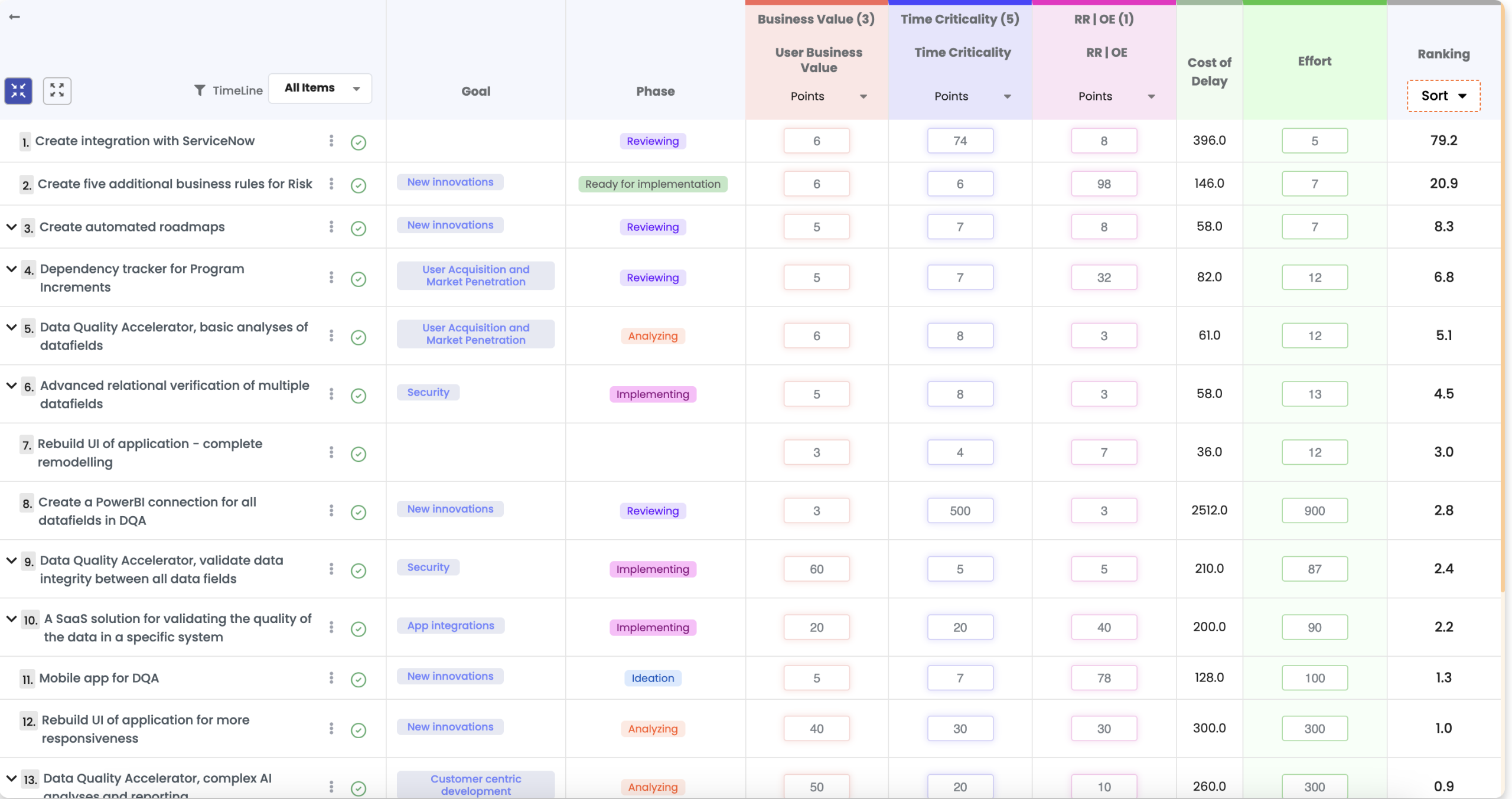Toggle green check circle for Dependency tracker row

pos(359,279)
